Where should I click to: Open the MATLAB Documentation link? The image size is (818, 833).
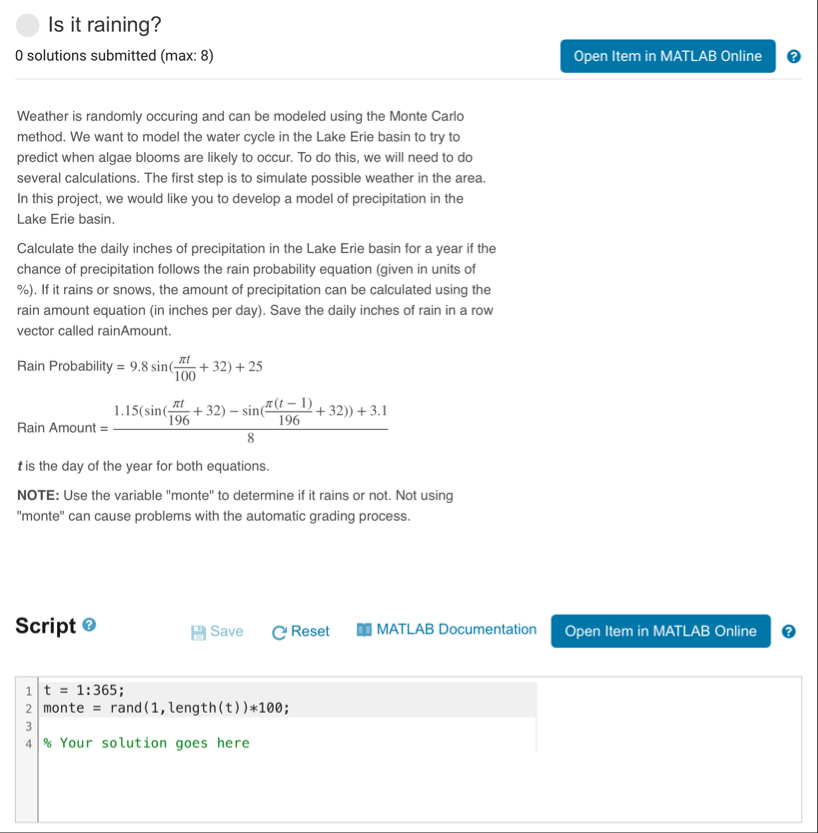(x=455, y=629)
